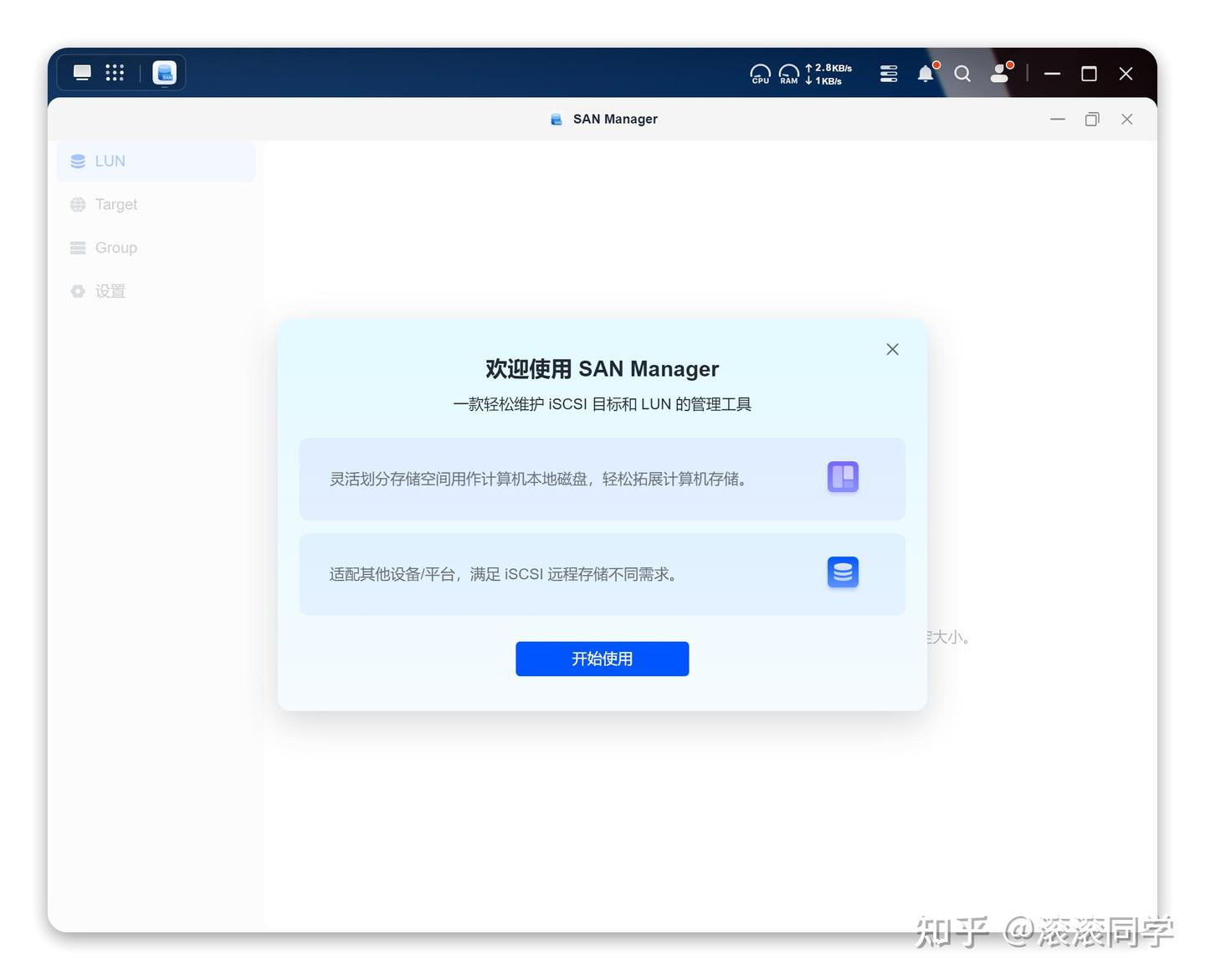This screenshot has height=980, width=1205.
Task: Click the 适配其他设备/平台 description text
Action: pyautogui.click(x=503, y=574)
